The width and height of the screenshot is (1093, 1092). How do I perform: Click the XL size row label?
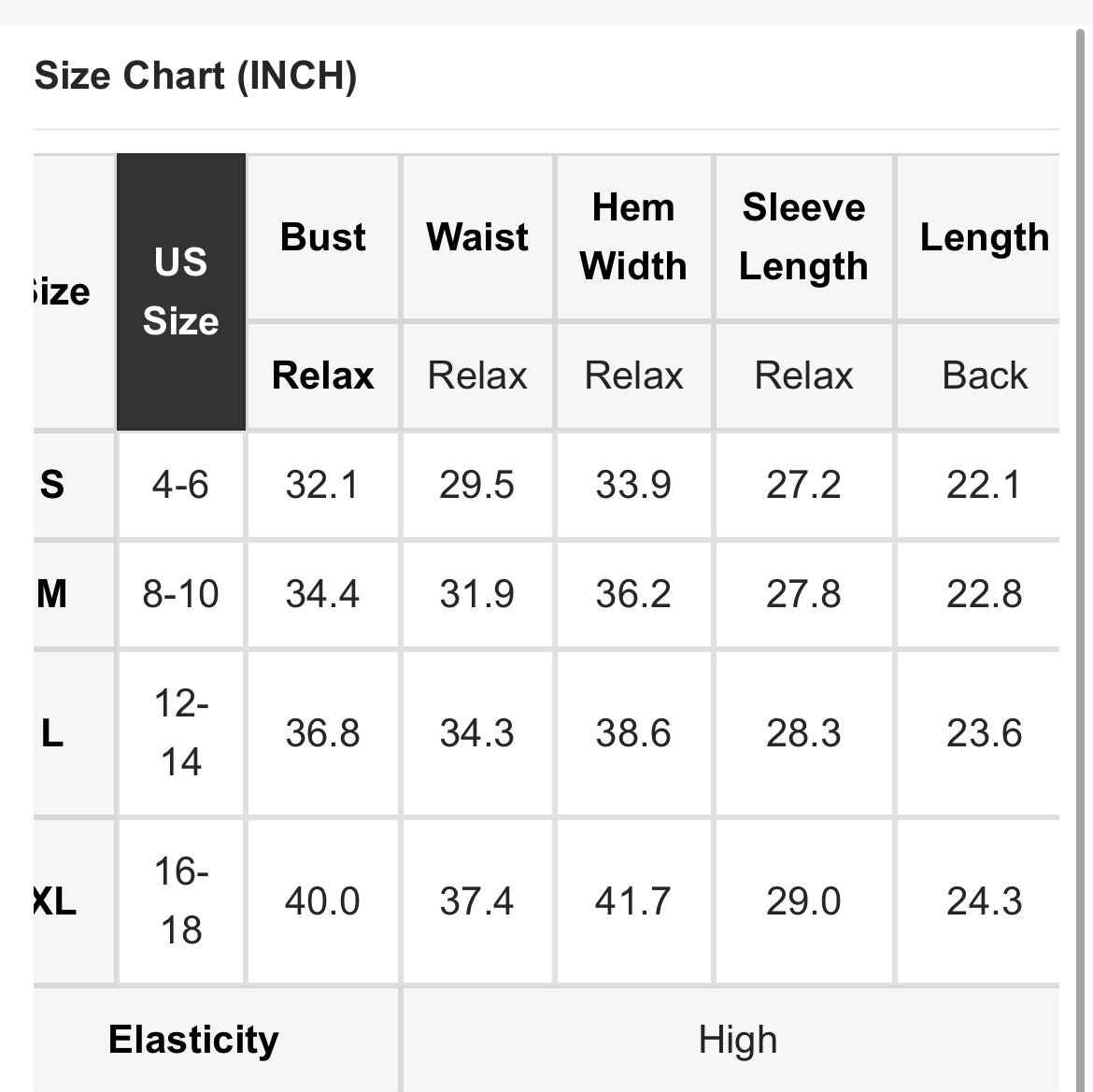(55, 901)
